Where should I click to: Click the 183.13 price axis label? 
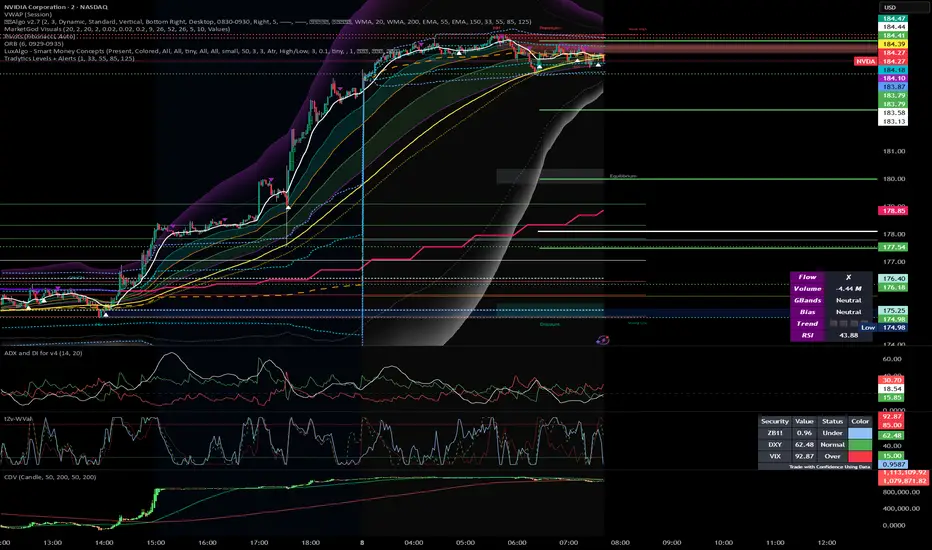[893, 121]
